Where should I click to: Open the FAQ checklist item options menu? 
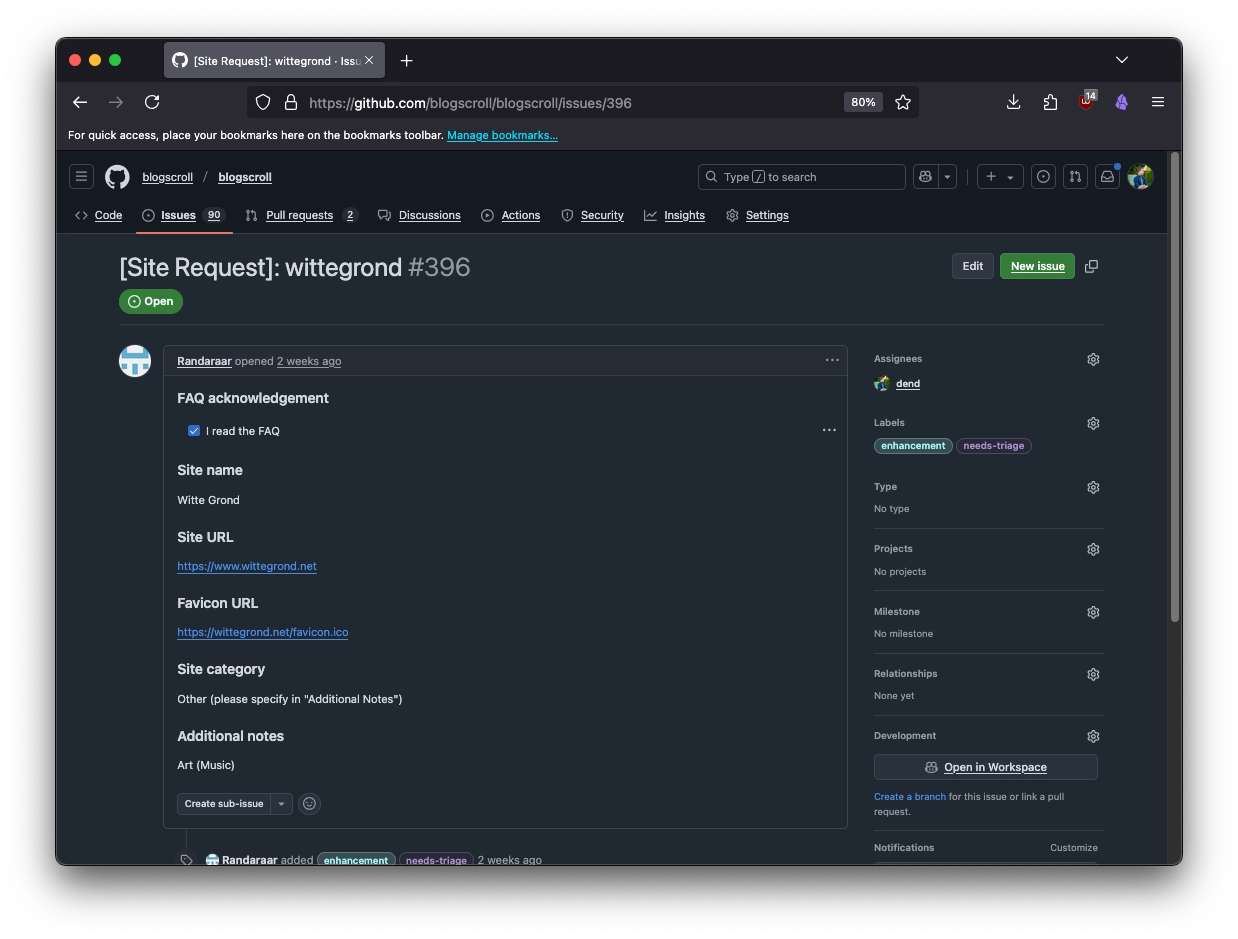(829, 430)
